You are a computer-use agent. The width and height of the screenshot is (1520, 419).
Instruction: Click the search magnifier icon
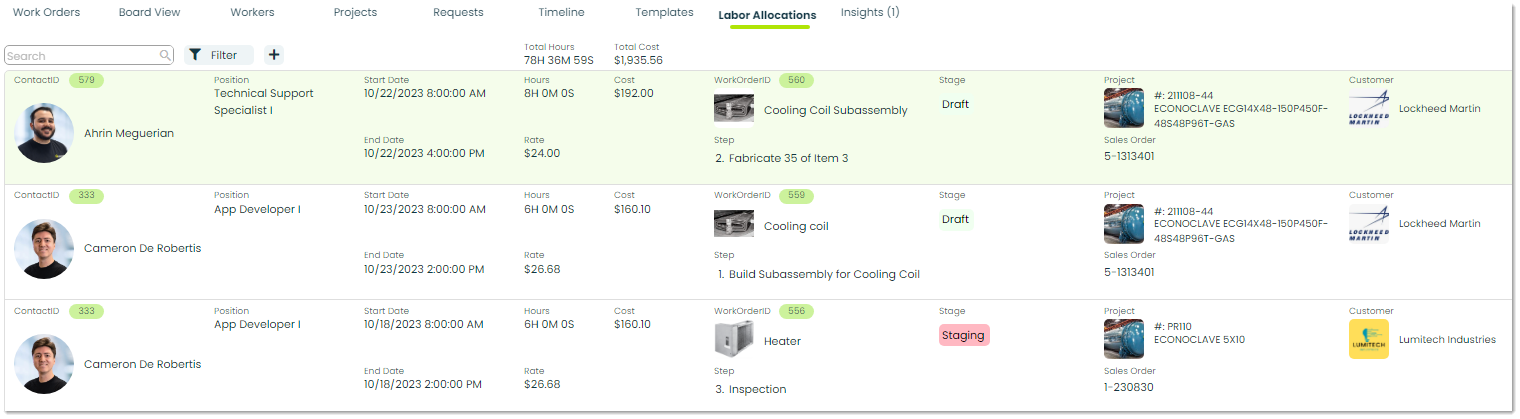click(x=165, y=56)
